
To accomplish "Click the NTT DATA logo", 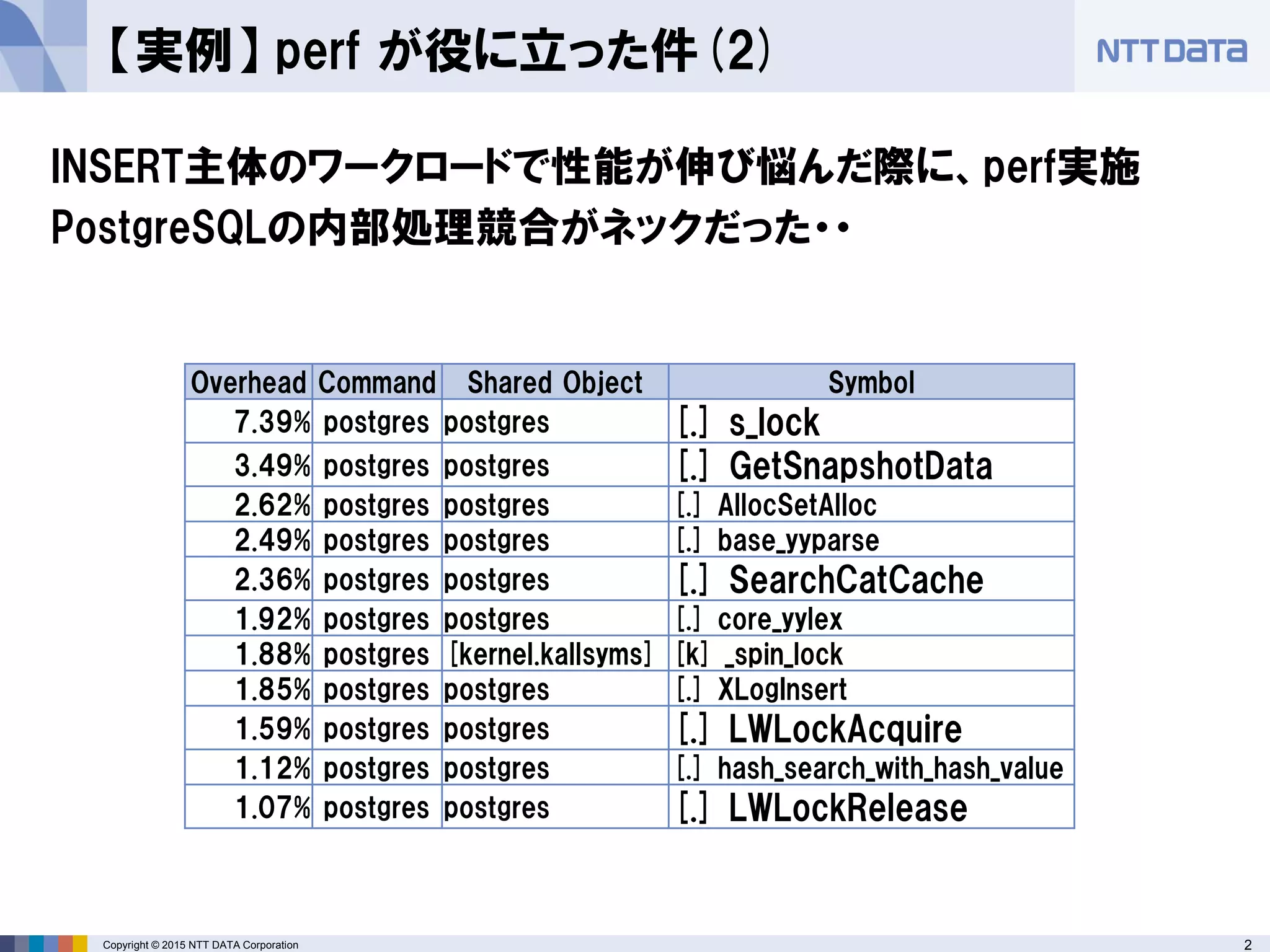I will (1171, 51).
